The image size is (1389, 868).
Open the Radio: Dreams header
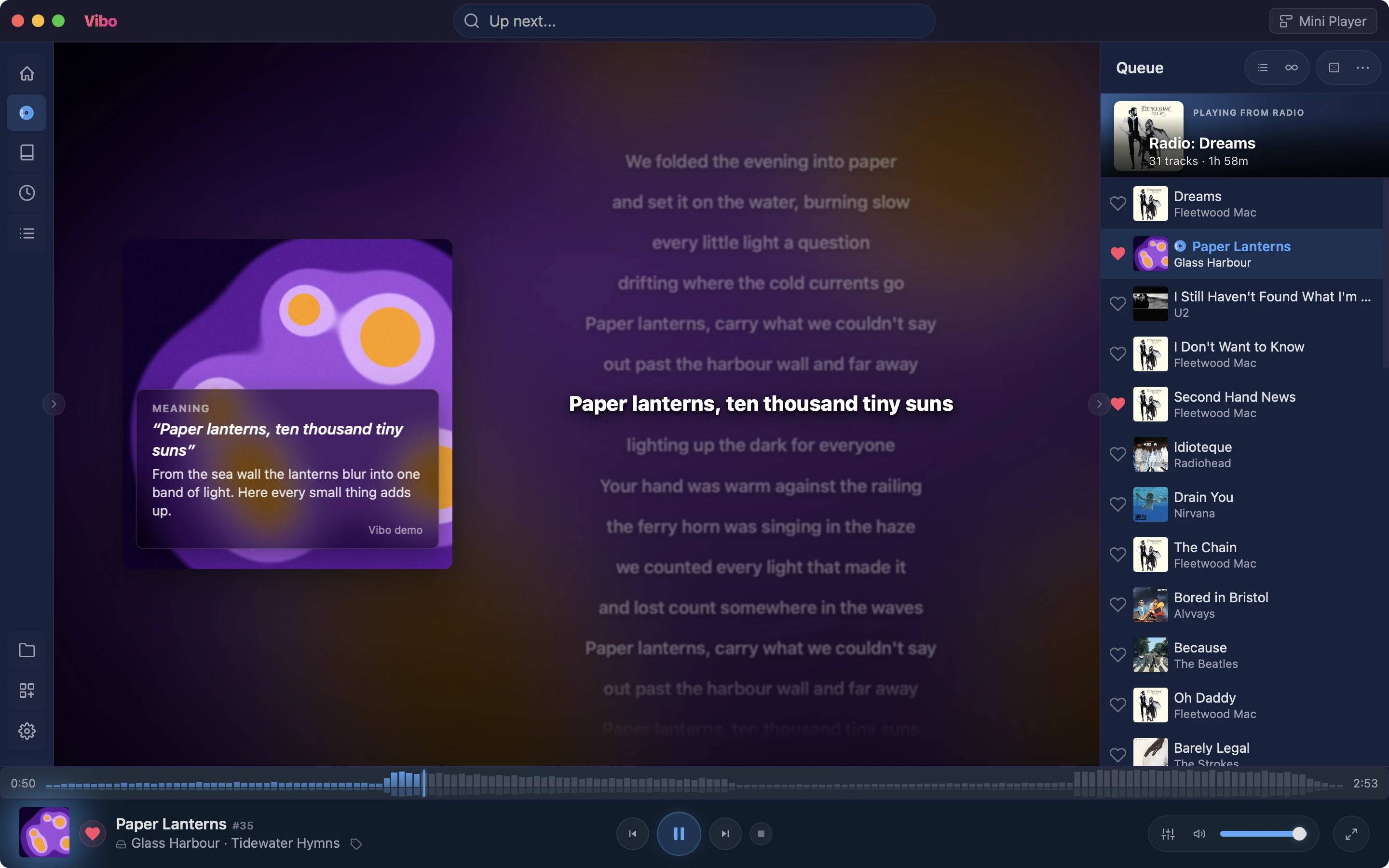click(1244, 136)
